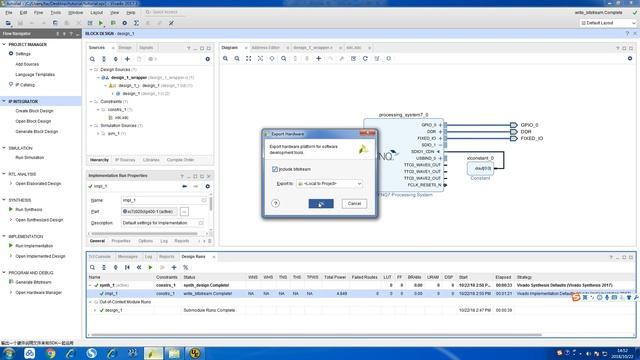Open Sources panel settings gear
This screenshot has width=640, height=360.
[x=207, y=59]
